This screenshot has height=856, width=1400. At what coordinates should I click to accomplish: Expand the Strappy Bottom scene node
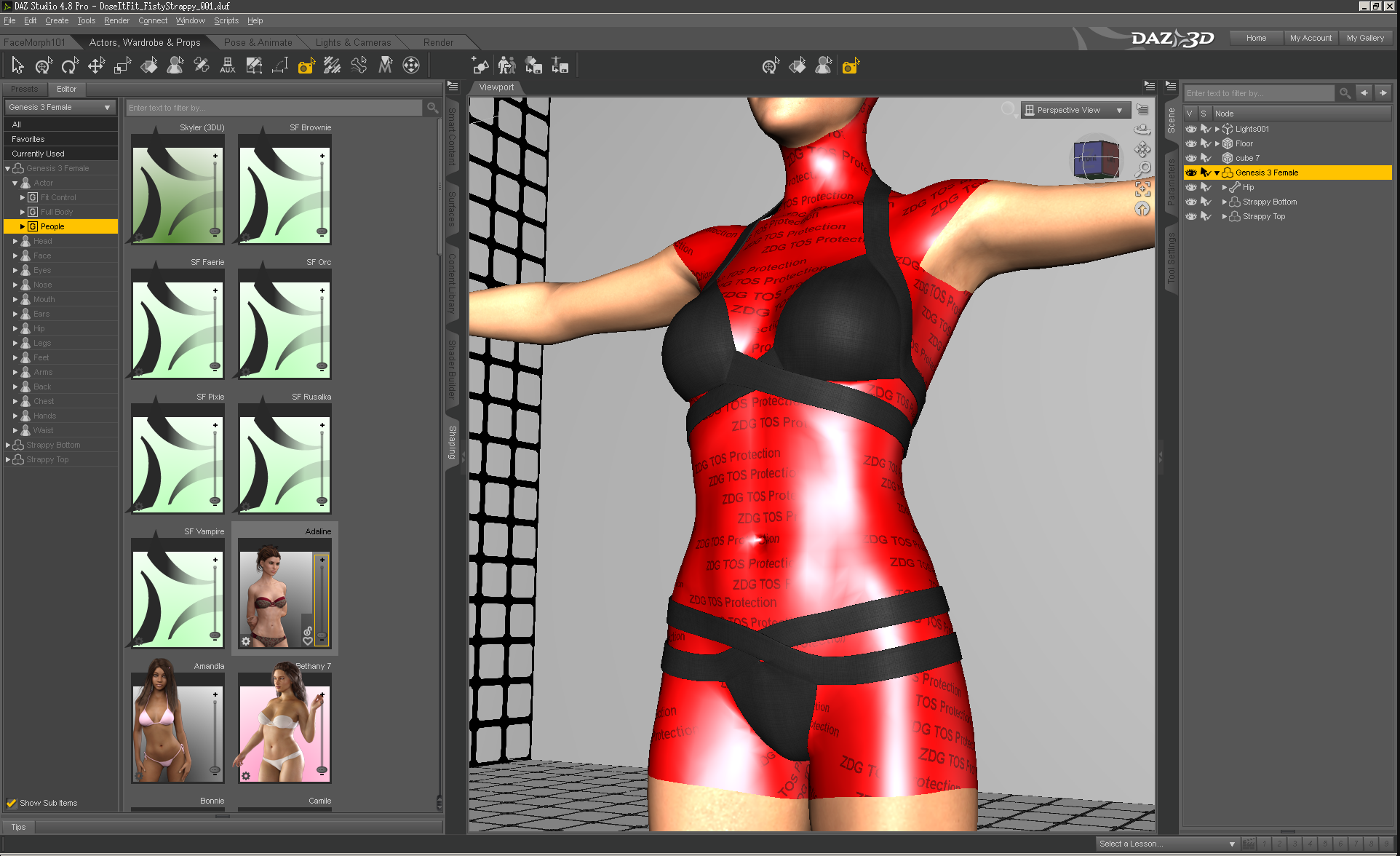tap(1224, 202)
